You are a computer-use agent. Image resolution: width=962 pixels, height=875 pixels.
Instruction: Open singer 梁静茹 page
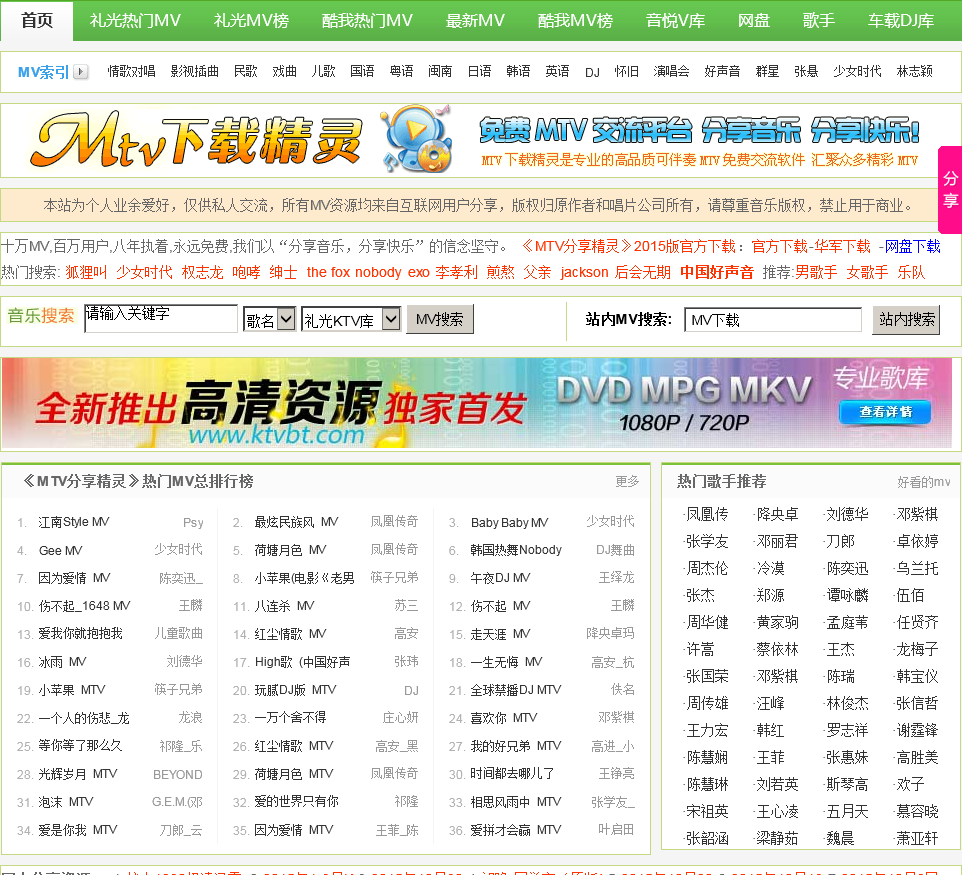pyautogui.click(x=777, y=838)
